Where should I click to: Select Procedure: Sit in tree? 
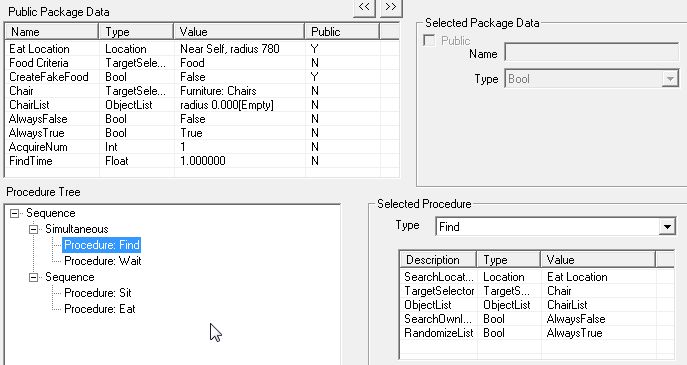coord(98,293)
